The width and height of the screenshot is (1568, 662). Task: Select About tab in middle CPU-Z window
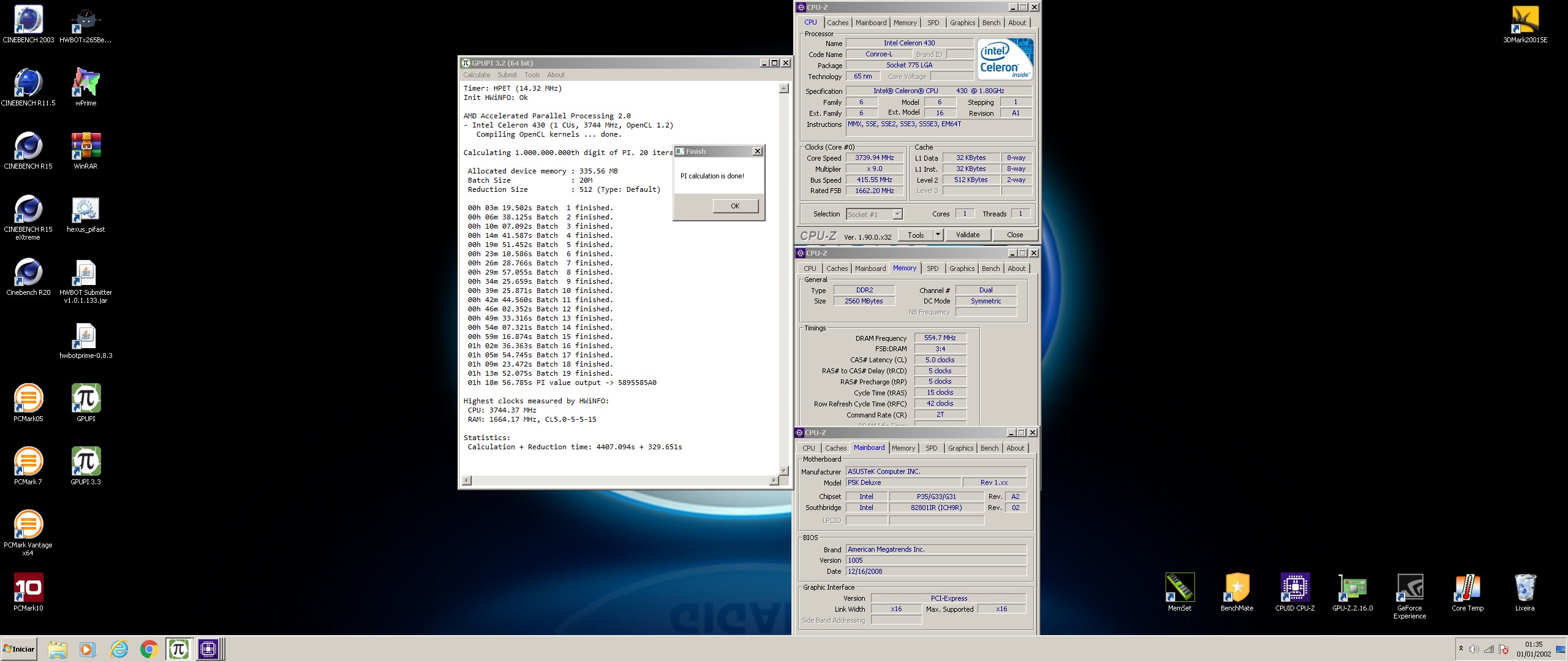(x=1016, y=268)
